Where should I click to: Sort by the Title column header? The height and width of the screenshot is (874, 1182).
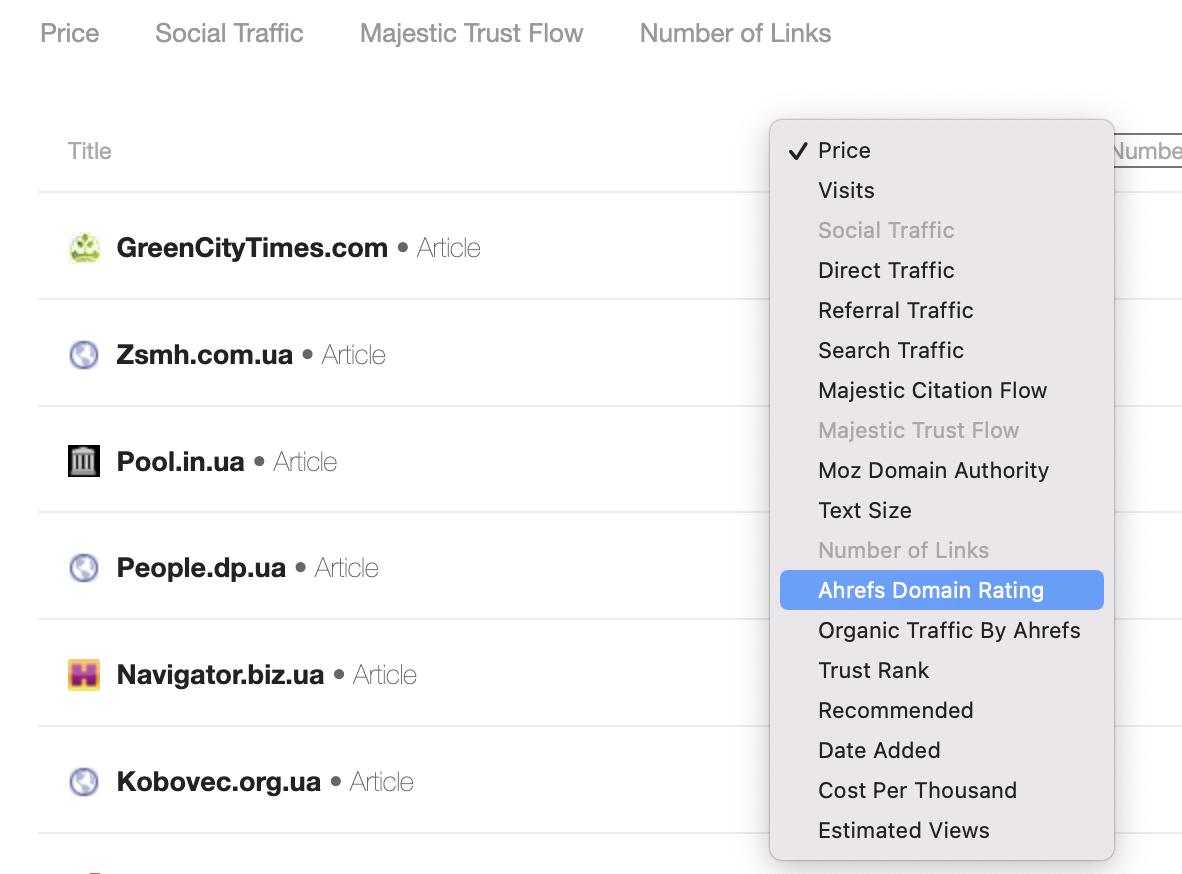pyautogui.click(x=89, y=151)
